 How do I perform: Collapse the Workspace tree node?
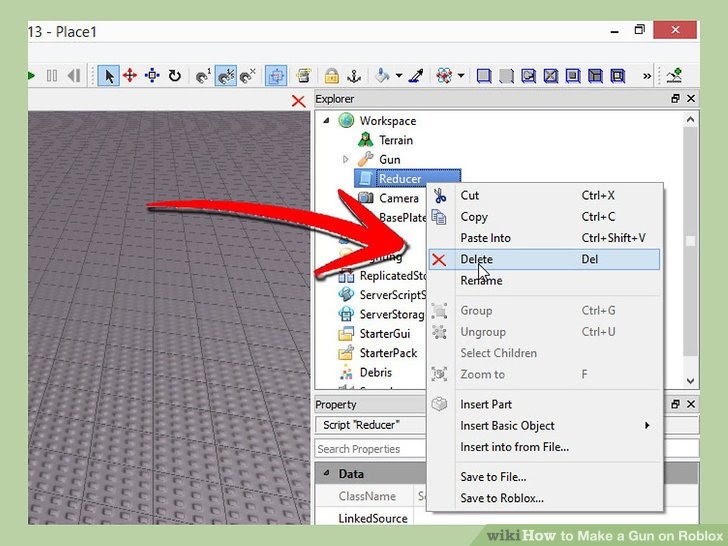[x=326, y=120]
